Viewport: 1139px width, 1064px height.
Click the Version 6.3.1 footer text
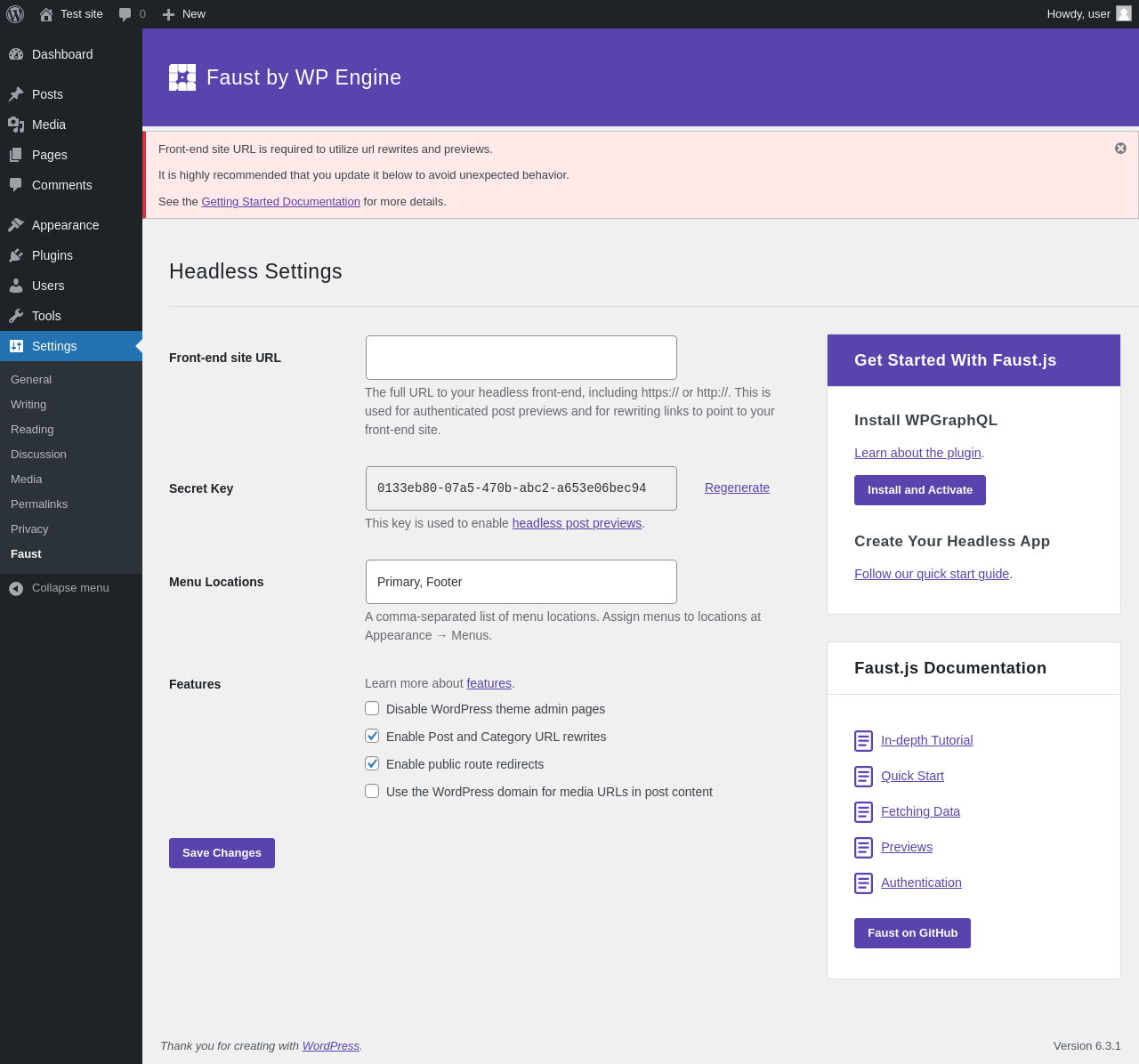(1087, 1046)
